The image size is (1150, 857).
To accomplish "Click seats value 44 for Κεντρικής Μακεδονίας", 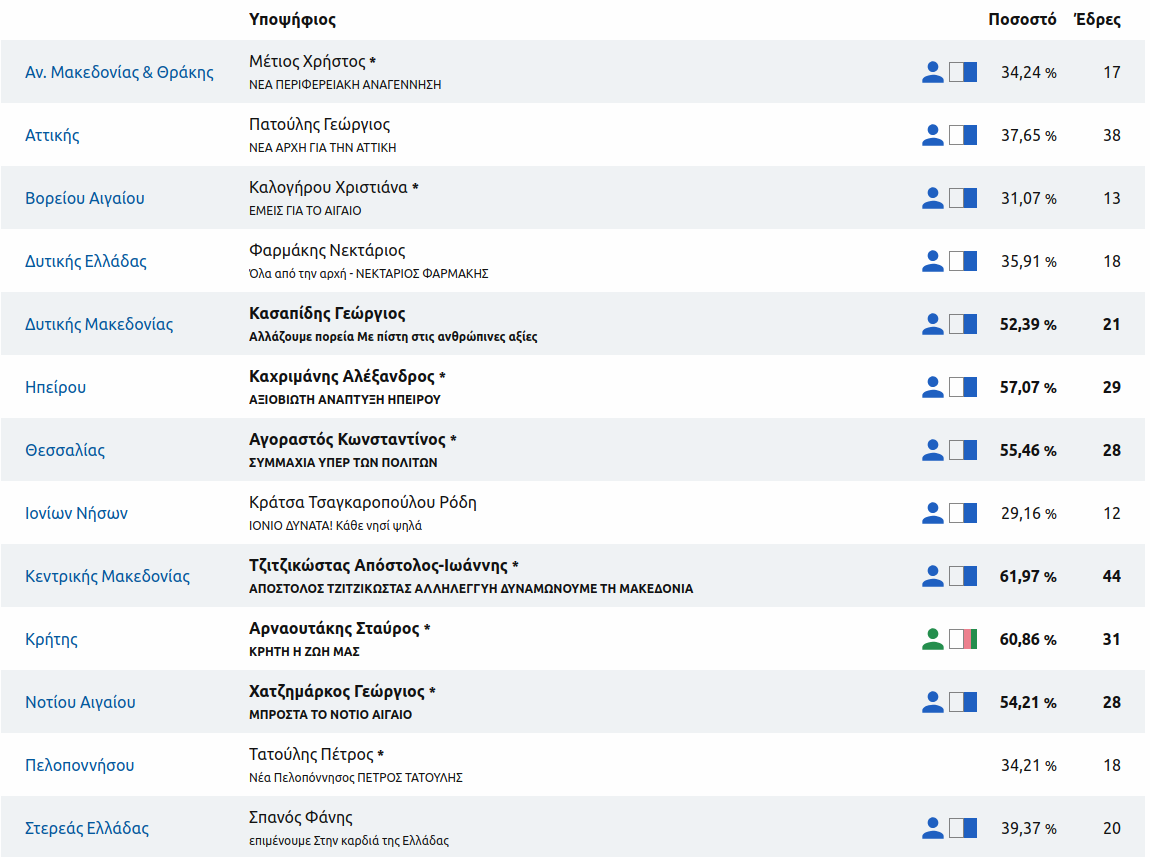I will (x=1112, y=577).
